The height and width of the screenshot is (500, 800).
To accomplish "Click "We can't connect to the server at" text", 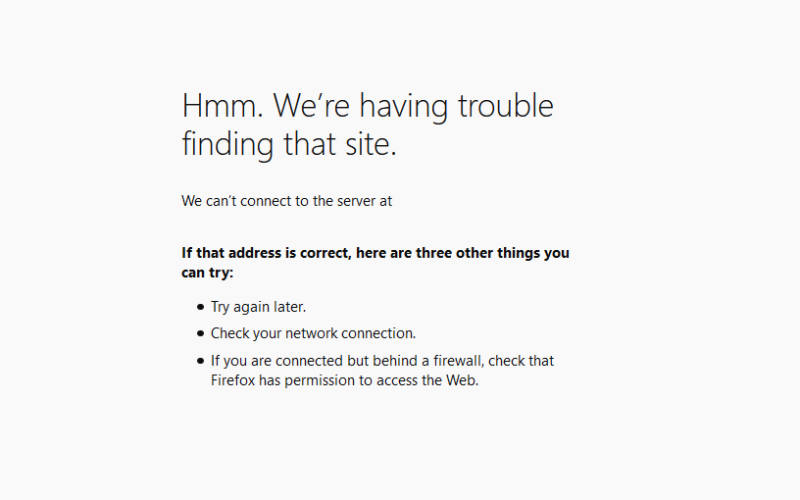I will 287,201.
